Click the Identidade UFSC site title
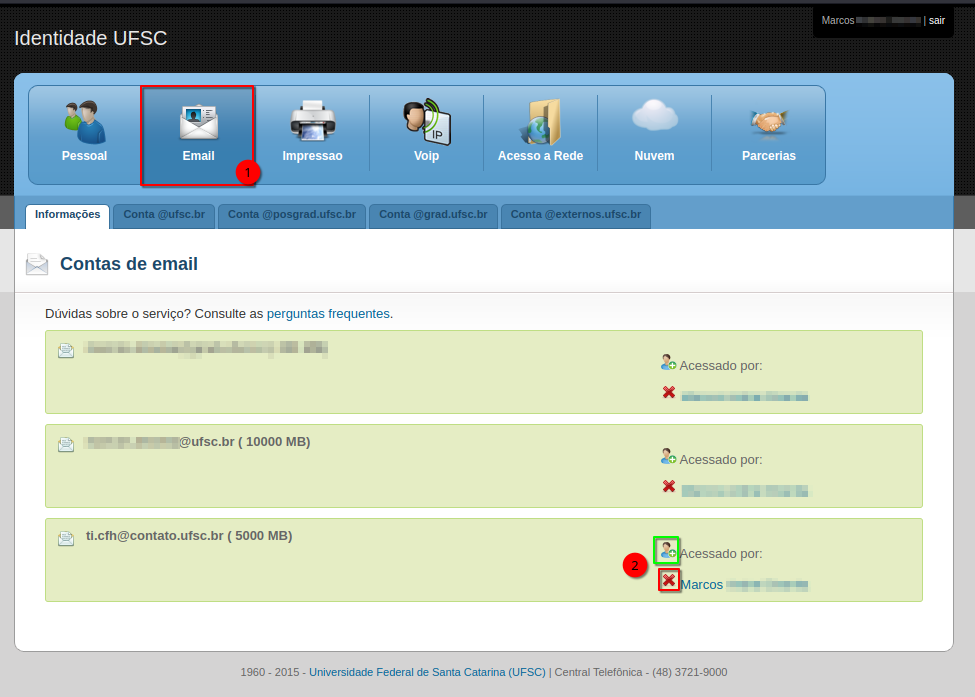 (x=91, y=38)
